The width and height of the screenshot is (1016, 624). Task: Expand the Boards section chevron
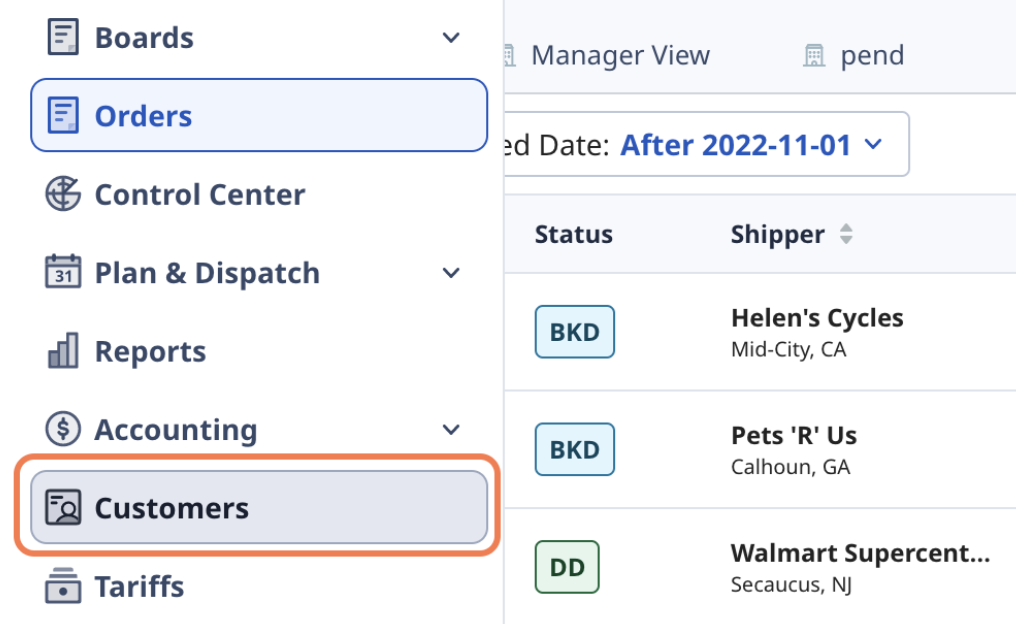coord(451,37)
